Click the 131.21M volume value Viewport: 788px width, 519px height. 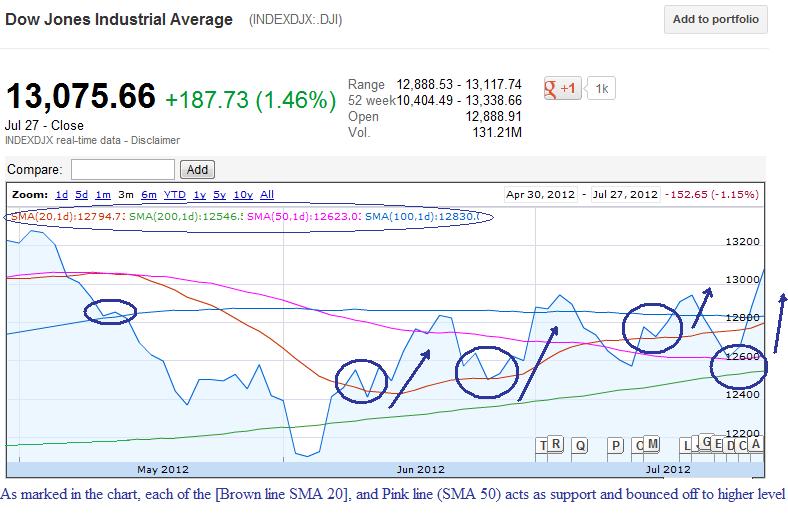point(497,133)
